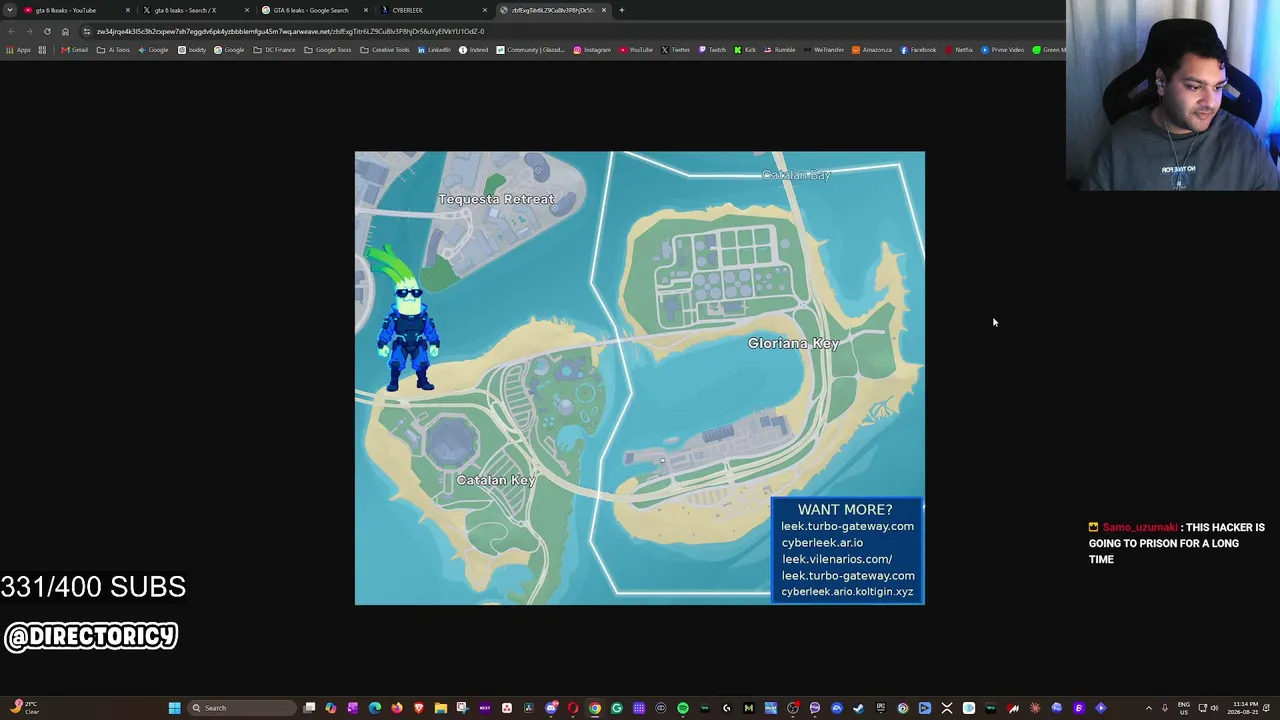Viewport: 1280px width, 720px height.
Task: Open the LinkedIn bookmark
Action: (434, 50)
